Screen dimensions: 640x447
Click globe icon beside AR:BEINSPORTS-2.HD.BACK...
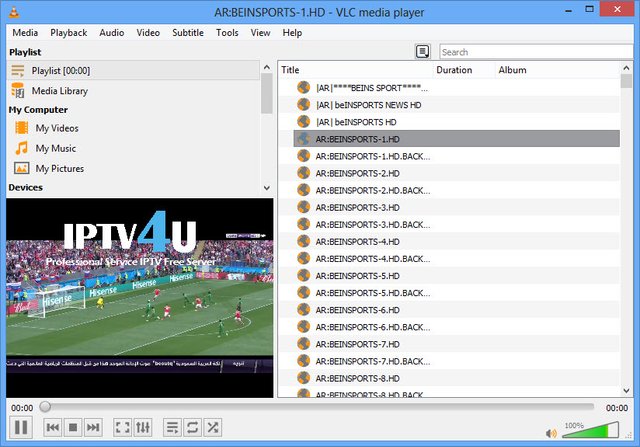(x=303, y=190)
